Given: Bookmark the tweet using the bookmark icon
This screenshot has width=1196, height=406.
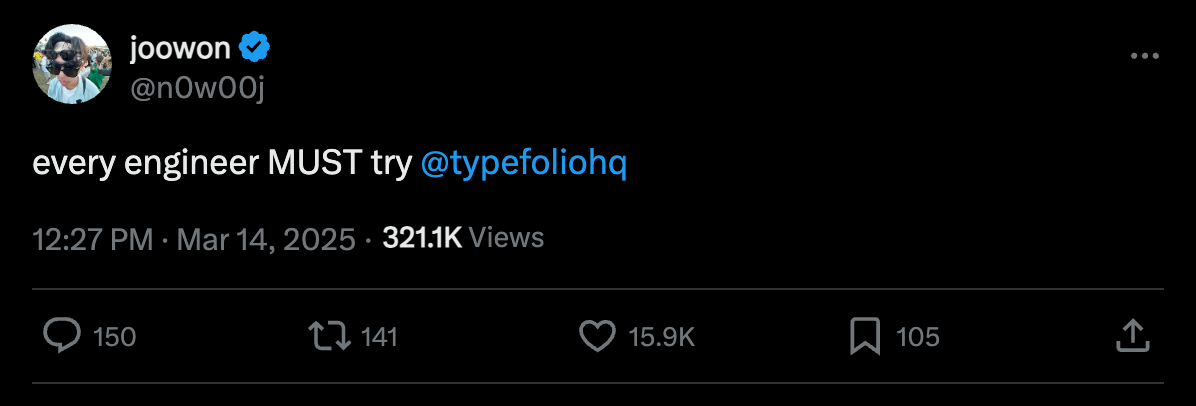Looking at the screenshot, I should click(865, 337).
